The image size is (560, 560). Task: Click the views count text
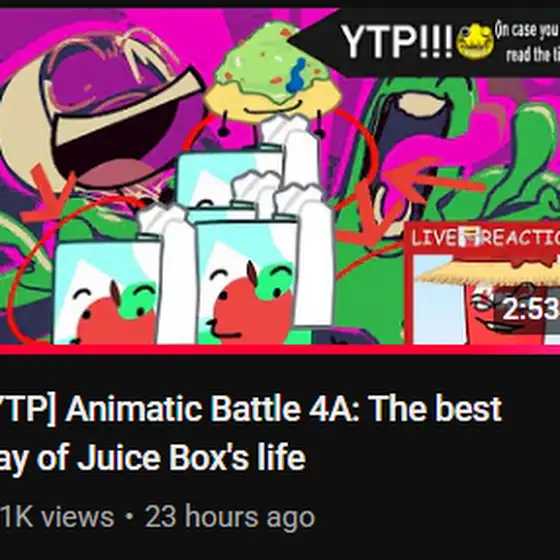pos(57,517)
